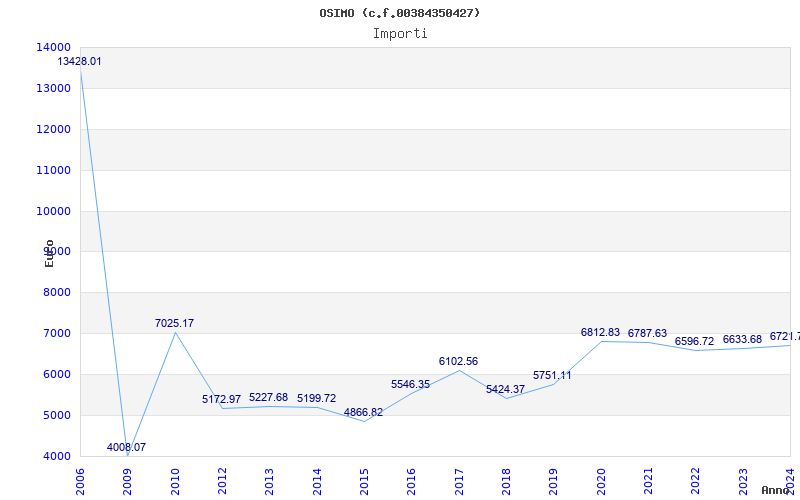Click the 12000 y-axis tick label
The image size is (800, 500).
tap(53, 129)
